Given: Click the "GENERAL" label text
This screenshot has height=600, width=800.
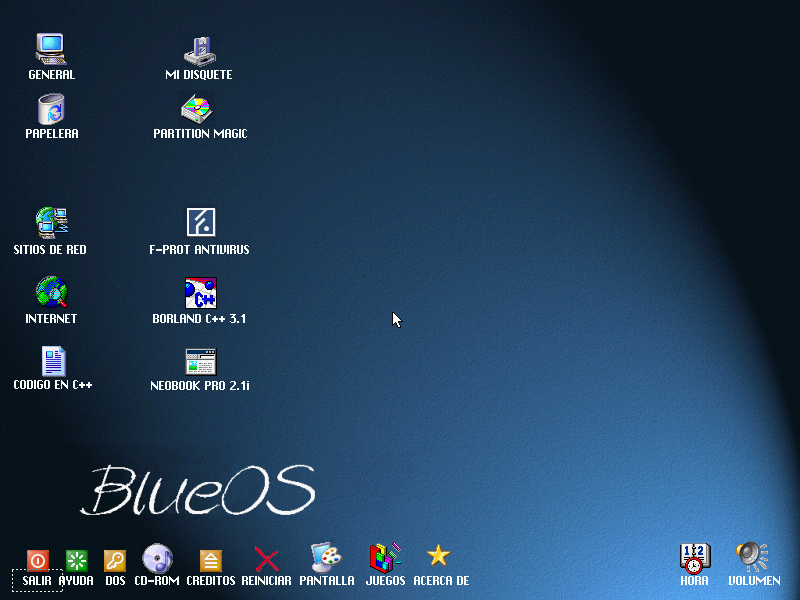Looking at the screenshot, I should [x=52, y=74].
